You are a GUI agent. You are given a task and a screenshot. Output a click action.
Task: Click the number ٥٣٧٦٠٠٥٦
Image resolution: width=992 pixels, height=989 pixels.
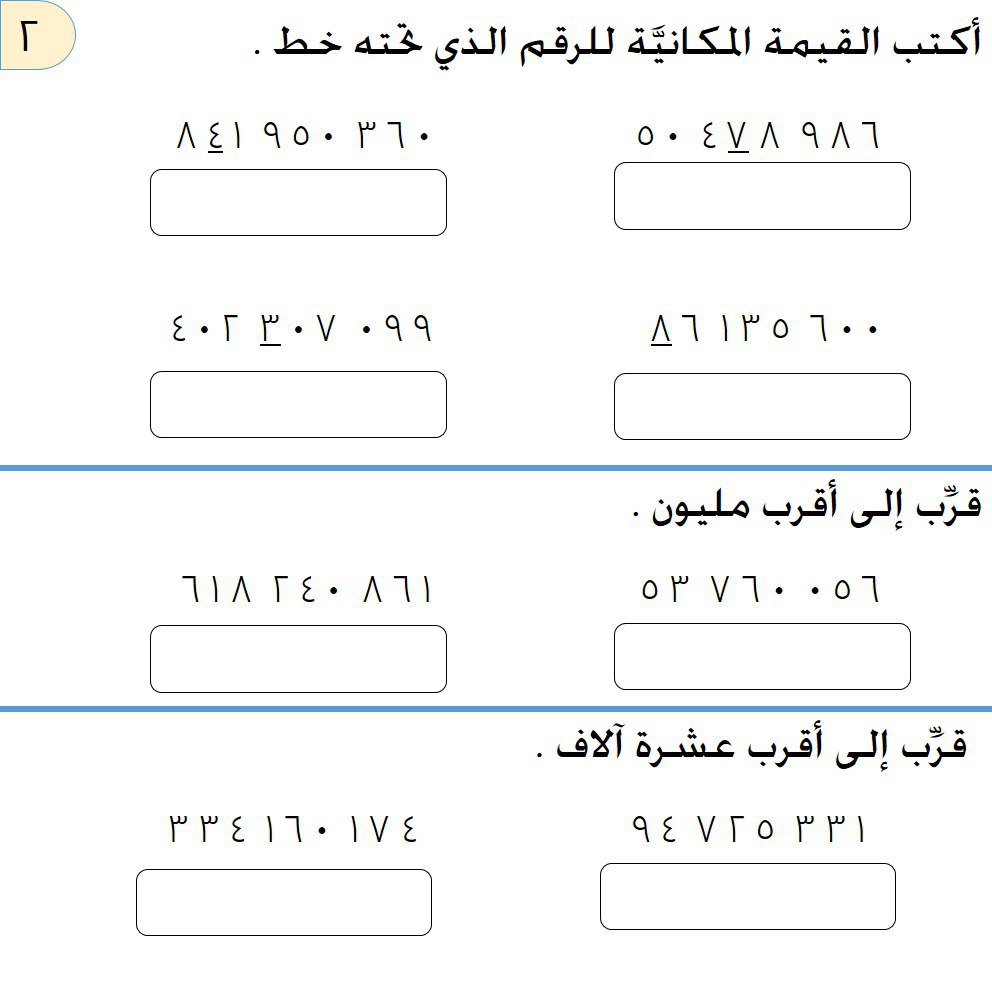coord(760,590)
